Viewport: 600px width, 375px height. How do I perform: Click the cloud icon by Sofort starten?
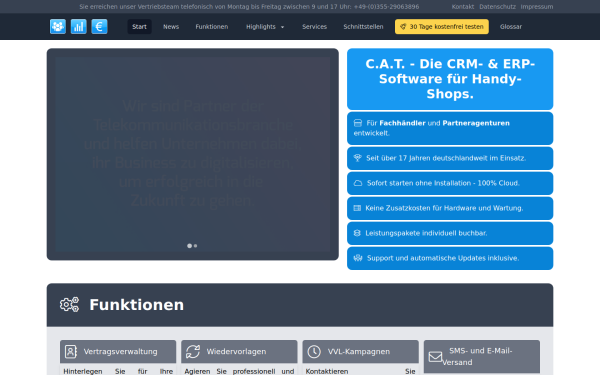point(358,183)
